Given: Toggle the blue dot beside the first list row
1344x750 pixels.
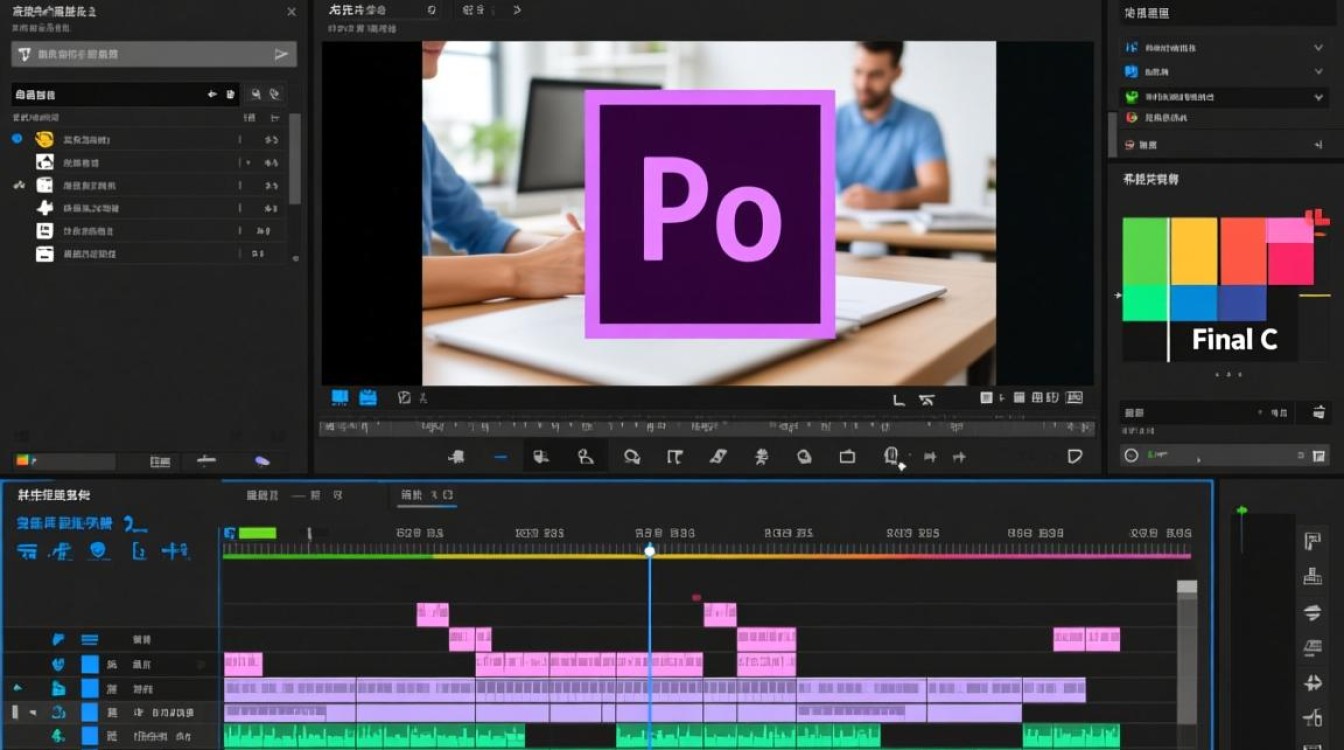Looking at the screenshot, I should click(x=17, y=139).
